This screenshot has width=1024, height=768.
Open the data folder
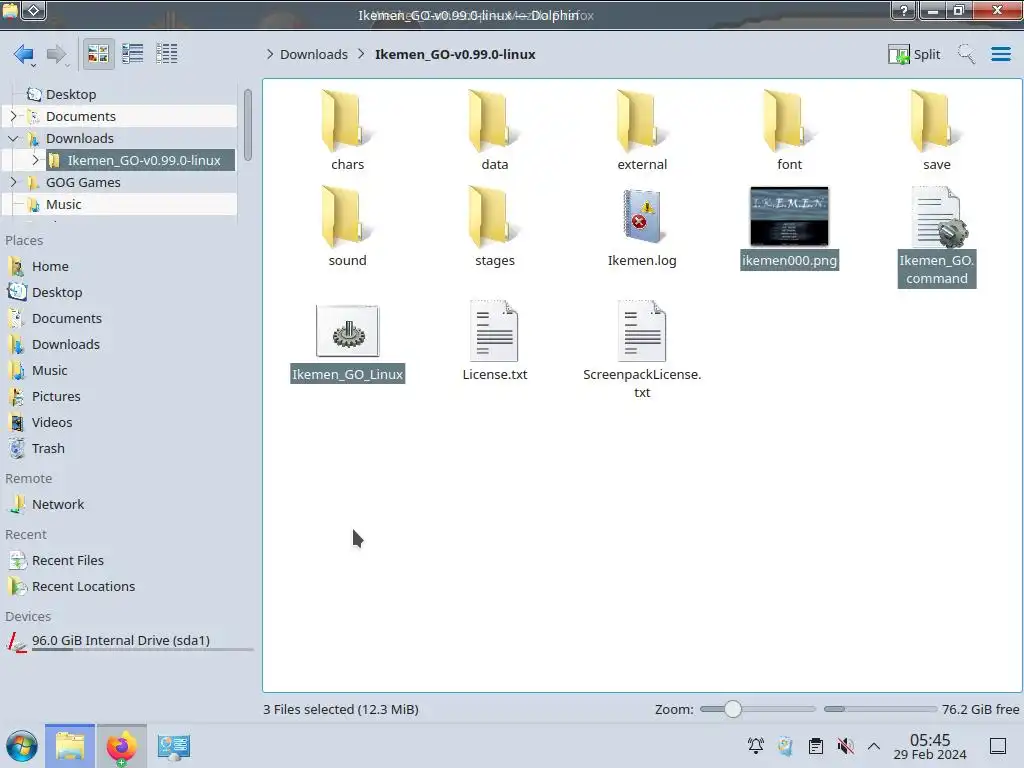click(x=494, y=131)
